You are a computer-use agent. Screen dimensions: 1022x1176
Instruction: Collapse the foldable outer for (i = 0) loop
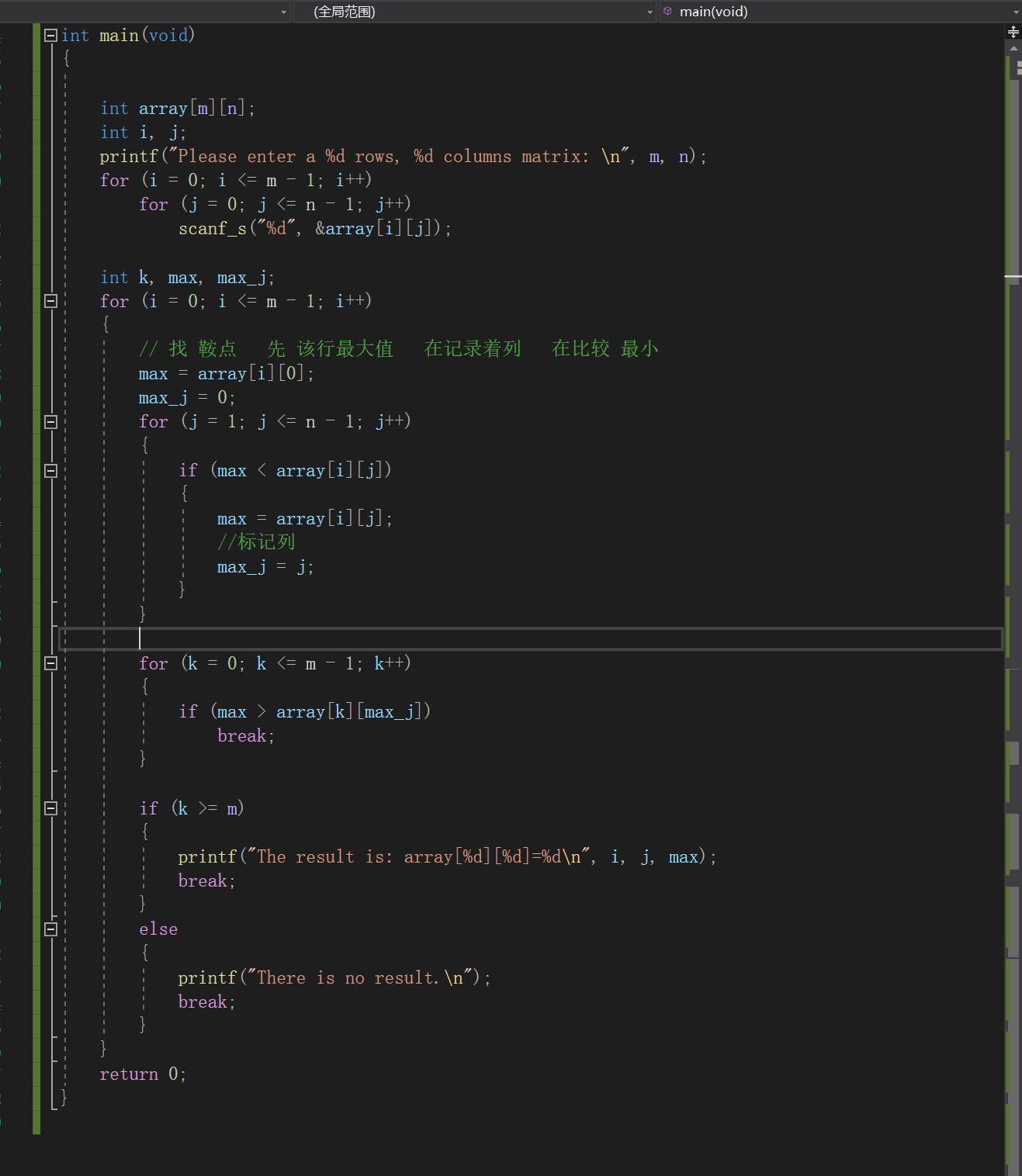(x=51, y=301)
